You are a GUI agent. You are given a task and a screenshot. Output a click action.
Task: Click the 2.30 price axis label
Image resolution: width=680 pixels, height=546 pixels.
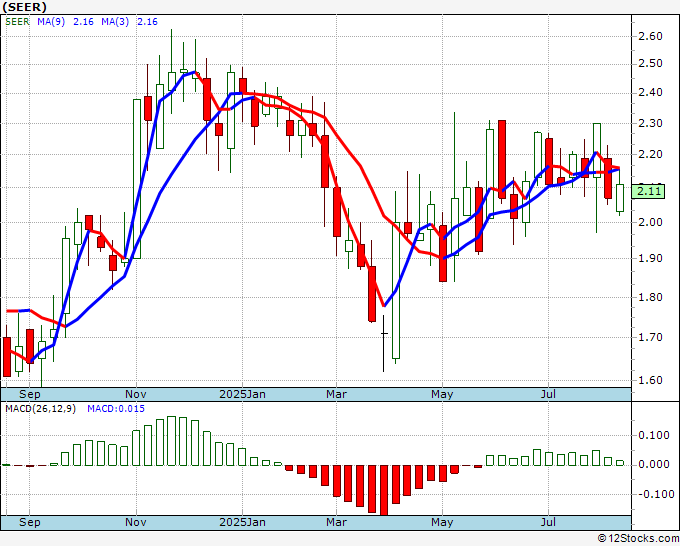point(651,123)
